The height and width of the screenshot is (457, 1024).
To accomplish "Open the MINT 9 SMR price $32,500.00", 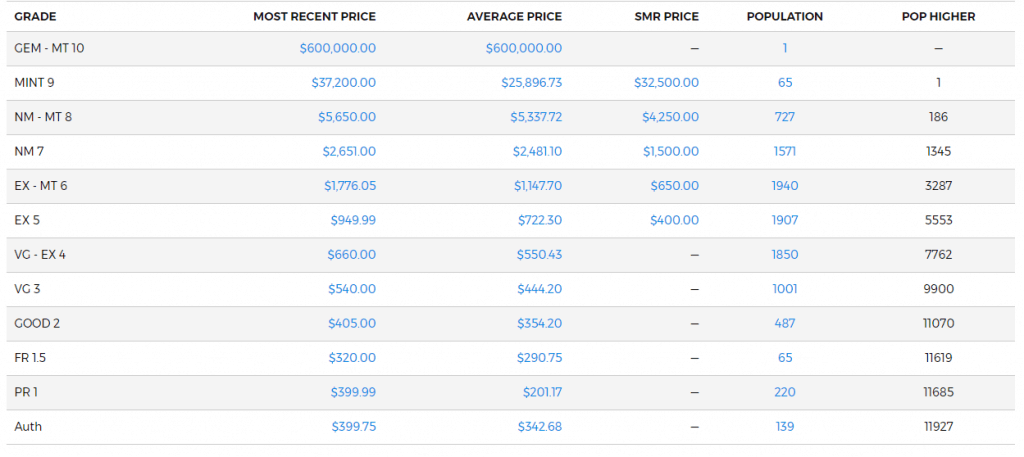I will 666,83.
